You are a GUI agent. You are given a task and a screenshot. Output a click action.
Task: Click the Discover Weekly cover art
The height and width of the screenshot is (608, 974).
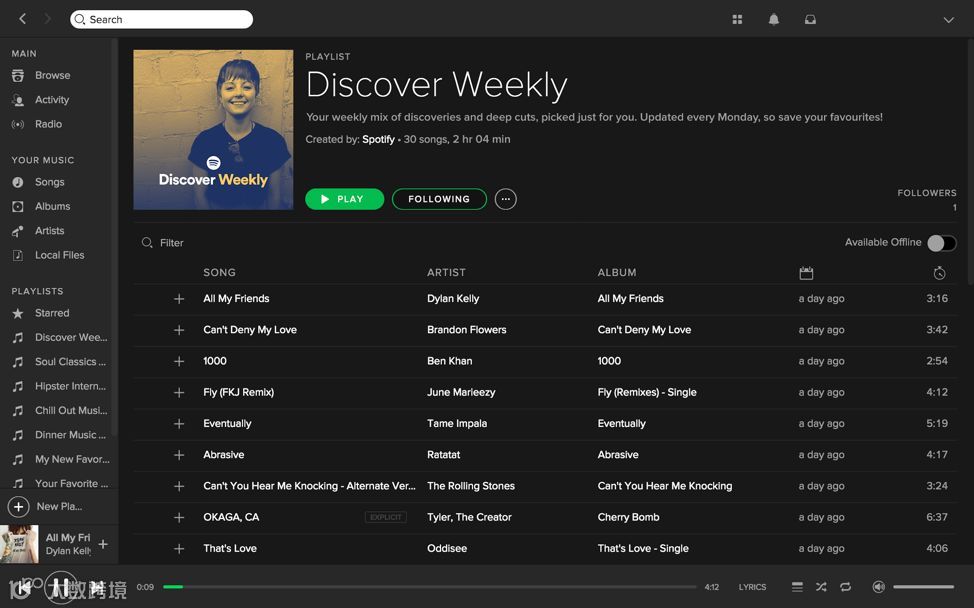213,130
